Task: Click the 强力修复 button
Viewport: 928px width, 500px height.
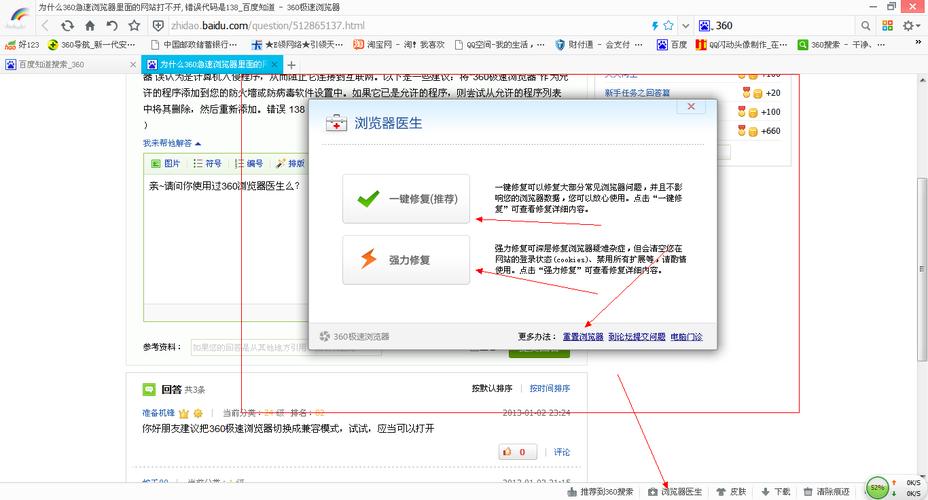Action: pos(406,260)
